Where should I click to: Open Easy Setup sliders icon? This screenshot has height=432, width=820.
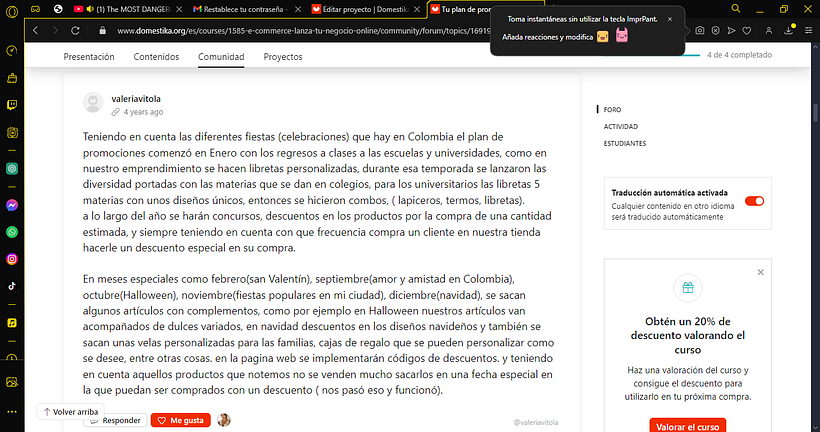tap(808, 31)
